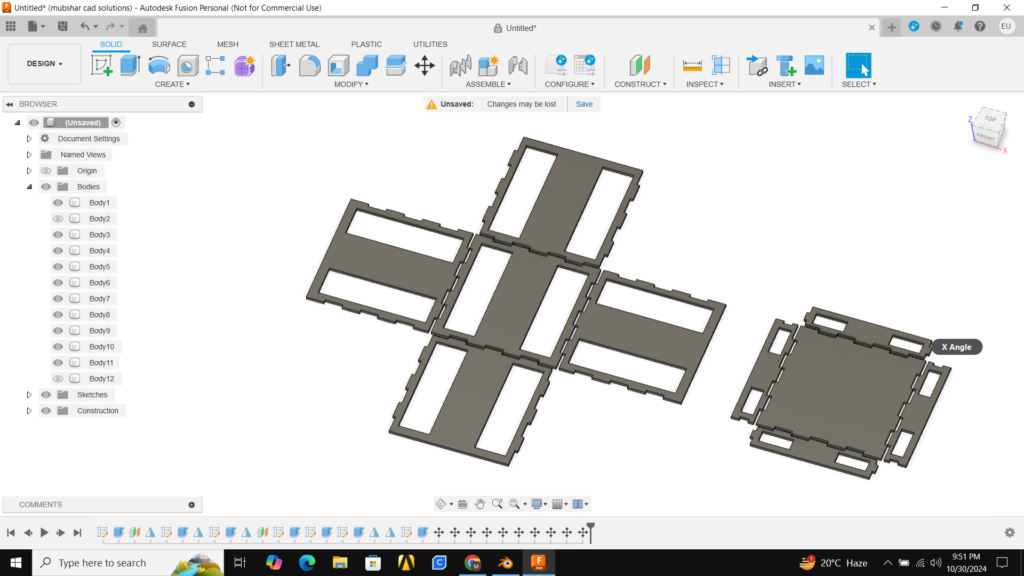This screenshot has height=576, width=1024.
Task: Select the Create Sketch tool
Action: click(x=102, y=66)
